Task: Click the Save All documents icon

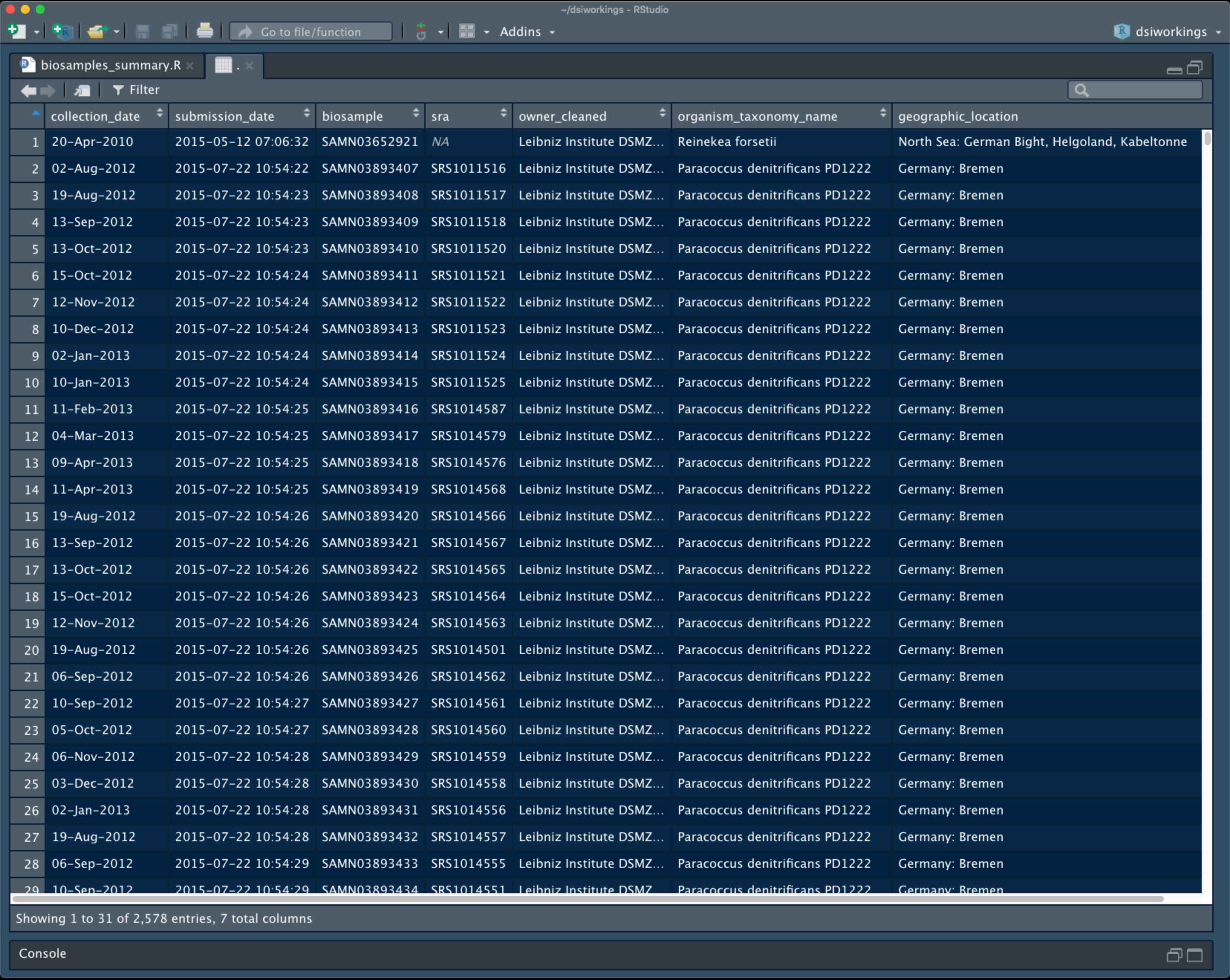Action: pyautogui.click(x=170, y=31)
